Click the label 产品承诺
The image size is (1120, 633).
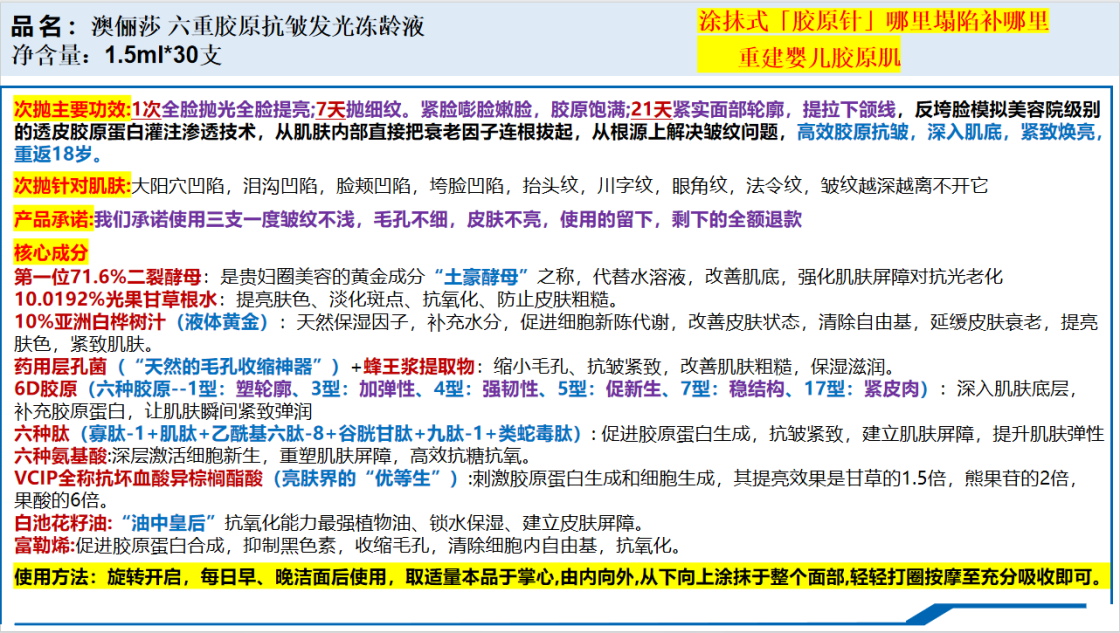click(52, 219)
